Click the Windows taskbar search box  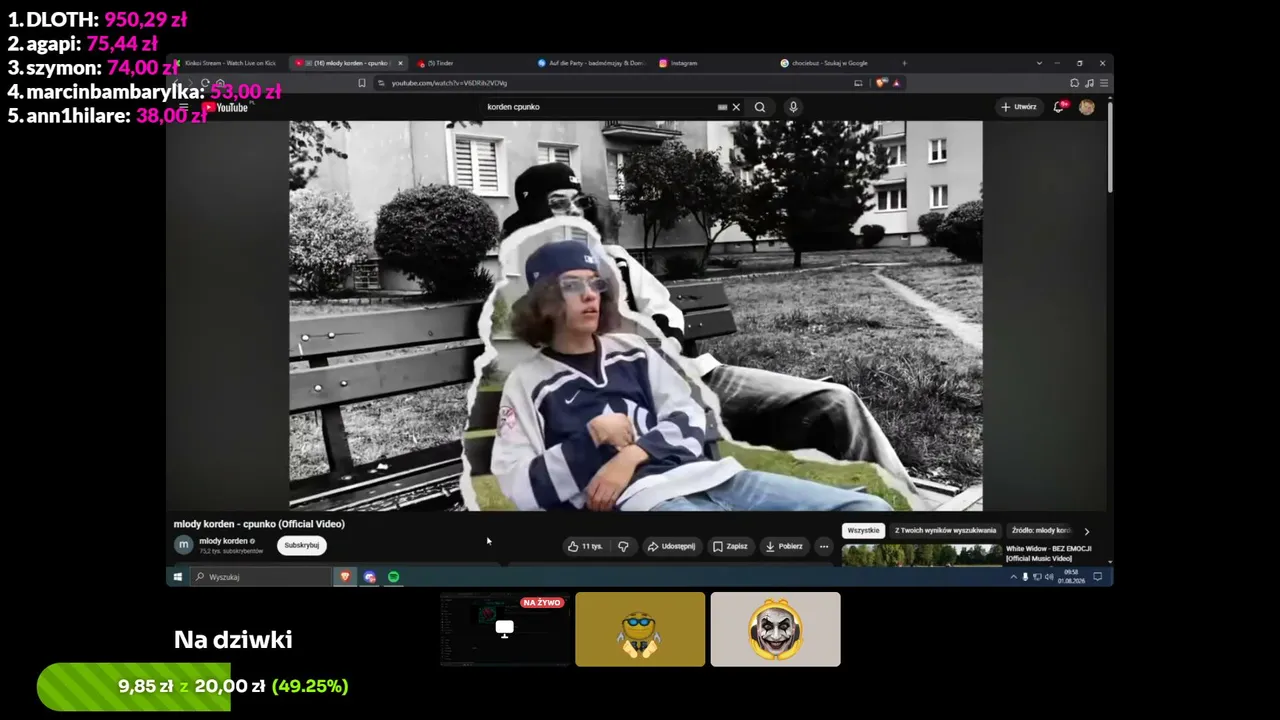[x=262, y=577]
